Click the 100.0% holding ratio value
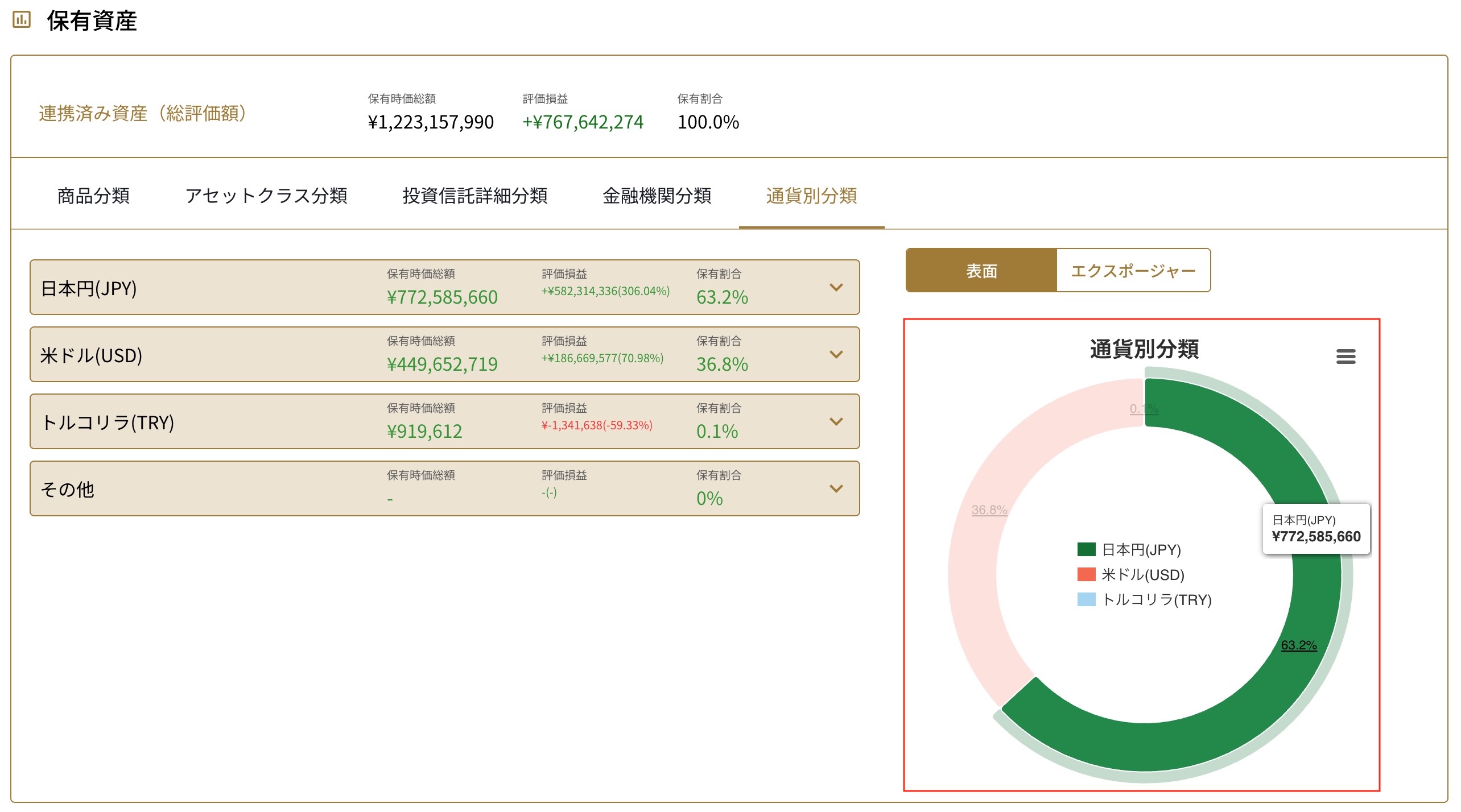The width and height of the screenshot is (1461, 812). (x=708, y=122)
